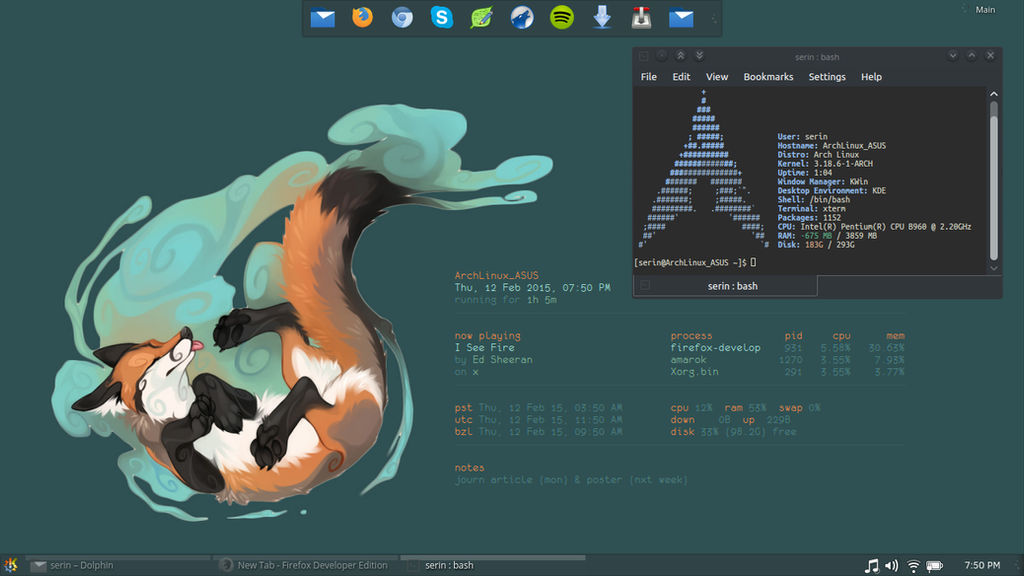Open the Settings menu in Konsole

827,76
